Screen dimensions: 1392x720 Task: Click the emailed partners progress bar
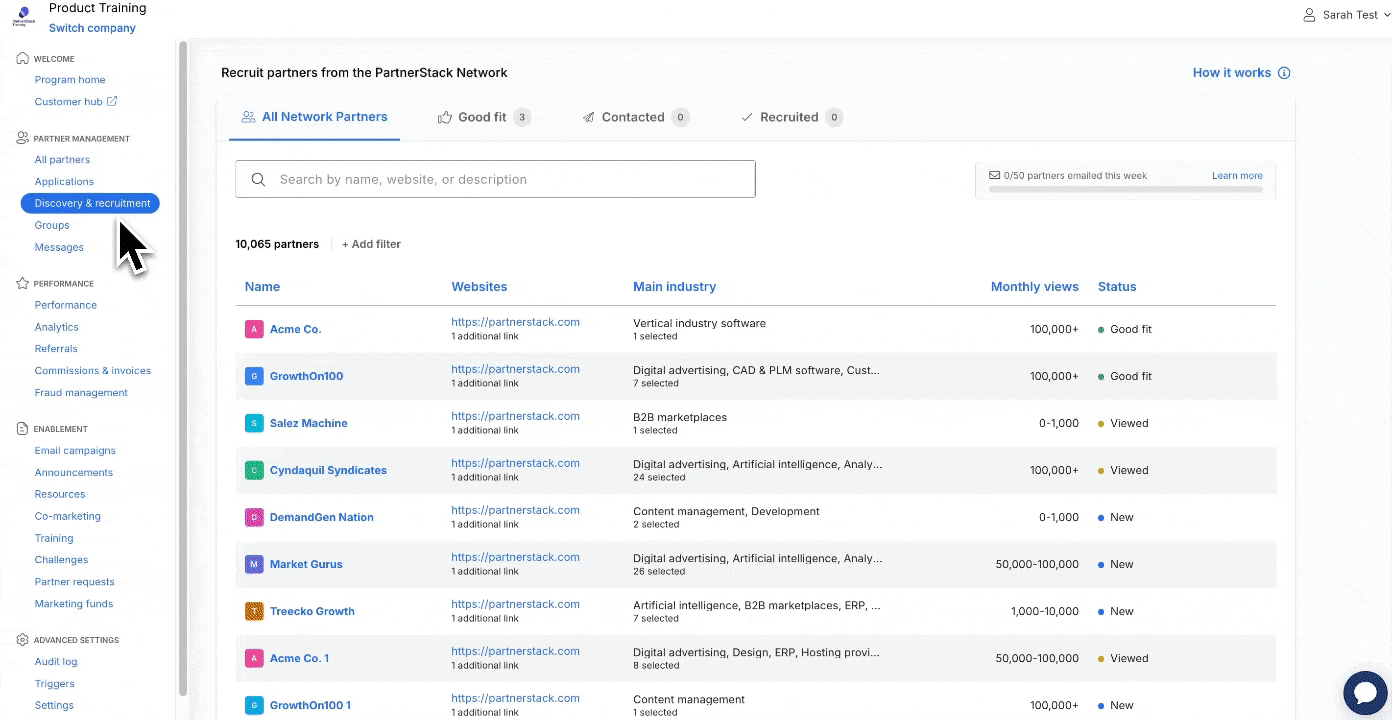(1126, 188)
